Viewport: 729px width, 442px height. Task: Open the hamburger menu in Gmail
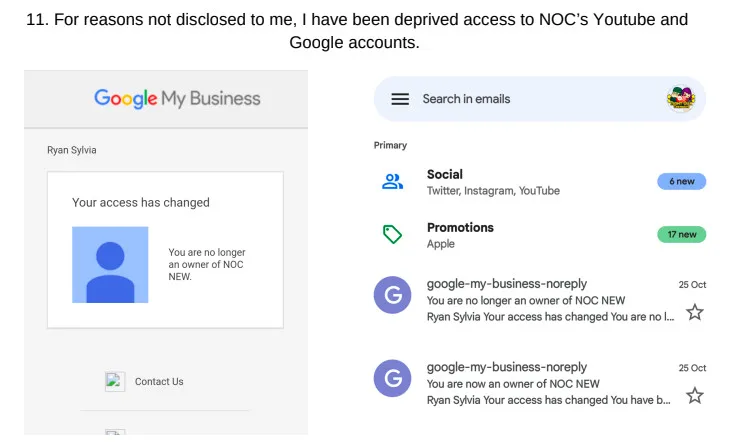[400, 99]
